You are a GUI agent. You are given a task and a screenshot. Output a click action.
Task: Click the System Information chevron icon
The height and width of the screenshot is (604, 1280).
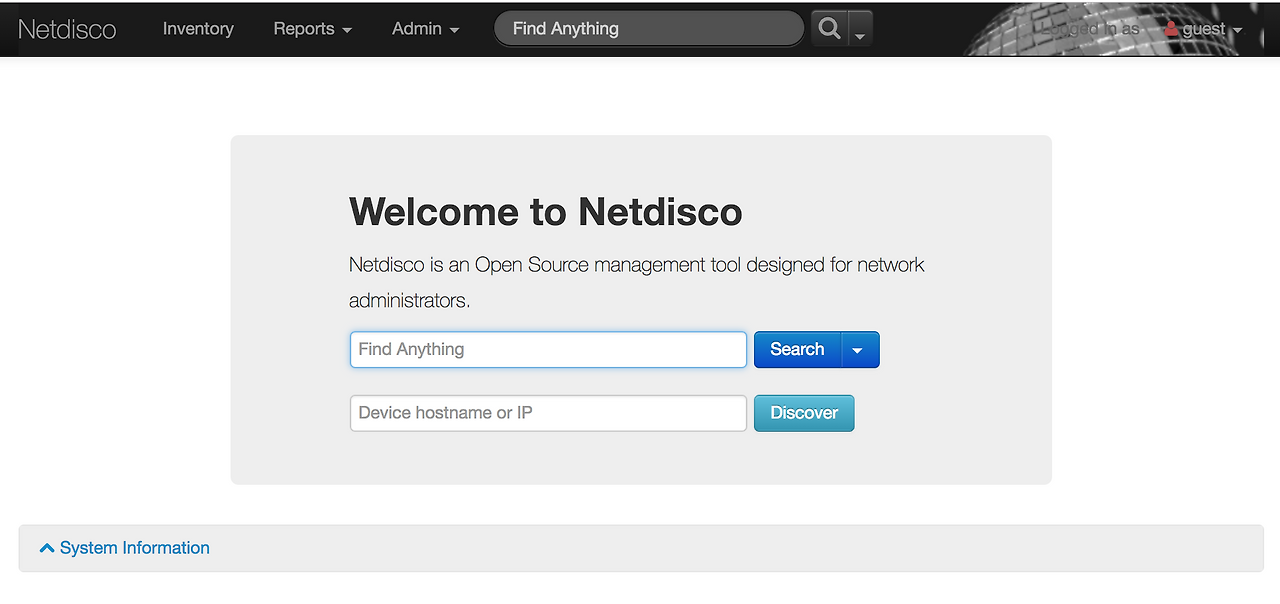(x=47, y=548)
